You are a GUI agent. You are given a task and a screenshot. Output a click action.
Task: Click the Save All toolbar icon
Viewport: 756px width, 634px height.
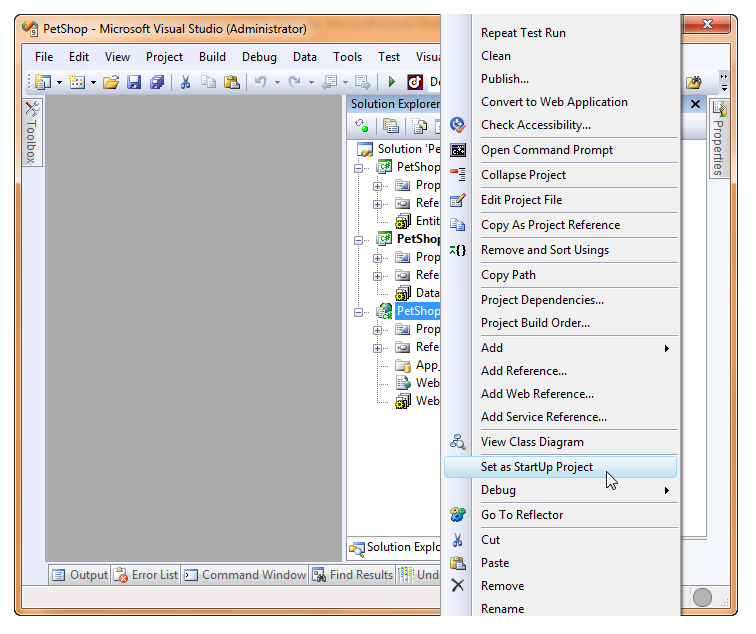[157, 82]
